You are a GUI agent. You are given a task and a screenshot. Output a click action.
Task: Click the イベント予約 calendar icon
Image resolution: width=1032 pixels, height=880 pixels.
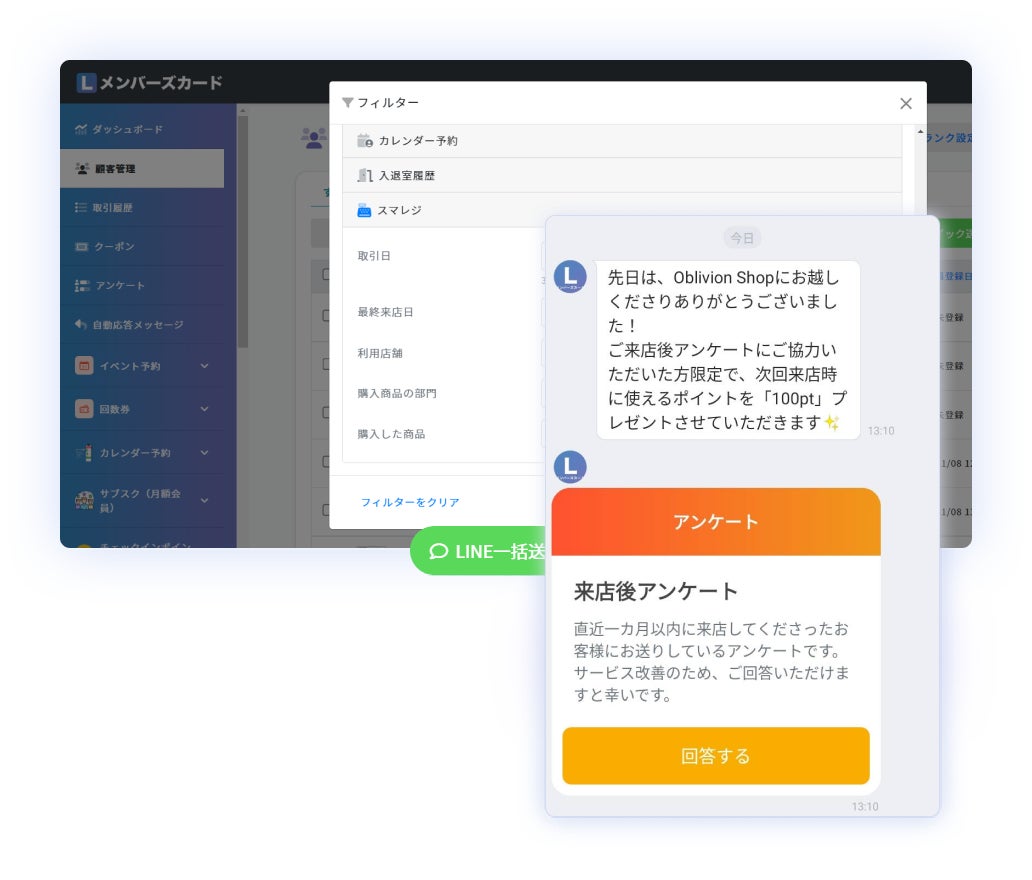84,365
